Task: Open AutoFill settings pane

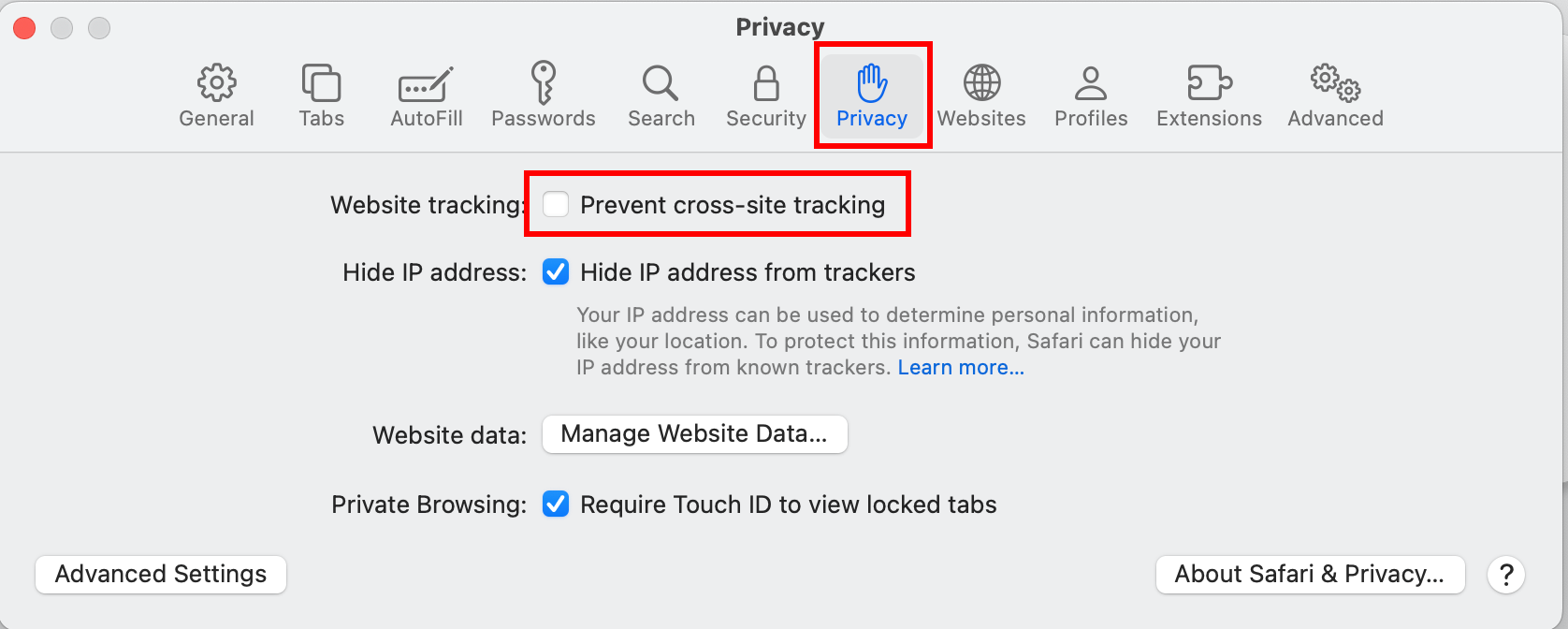Action: 426,84
